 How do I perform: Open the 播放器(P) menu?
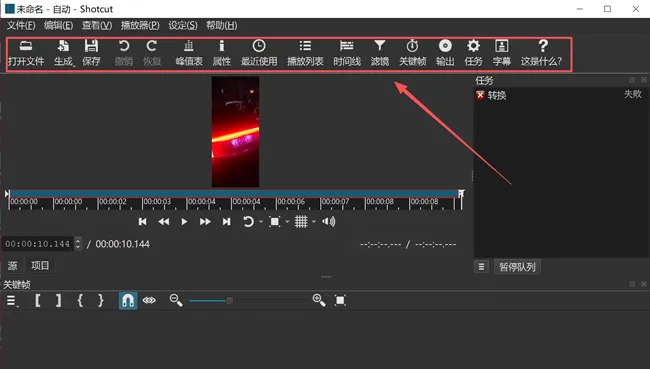(x=140, y=26)
